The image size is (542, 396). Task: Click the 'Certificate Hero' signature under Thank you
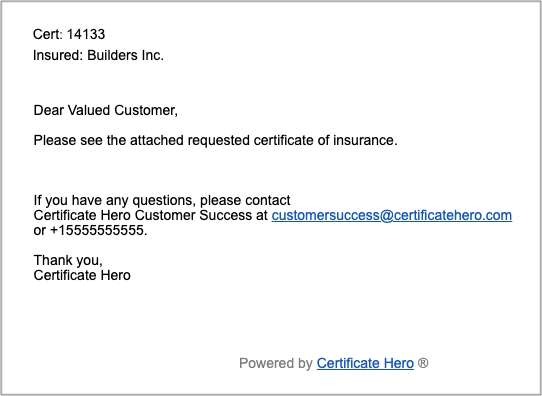82,275
